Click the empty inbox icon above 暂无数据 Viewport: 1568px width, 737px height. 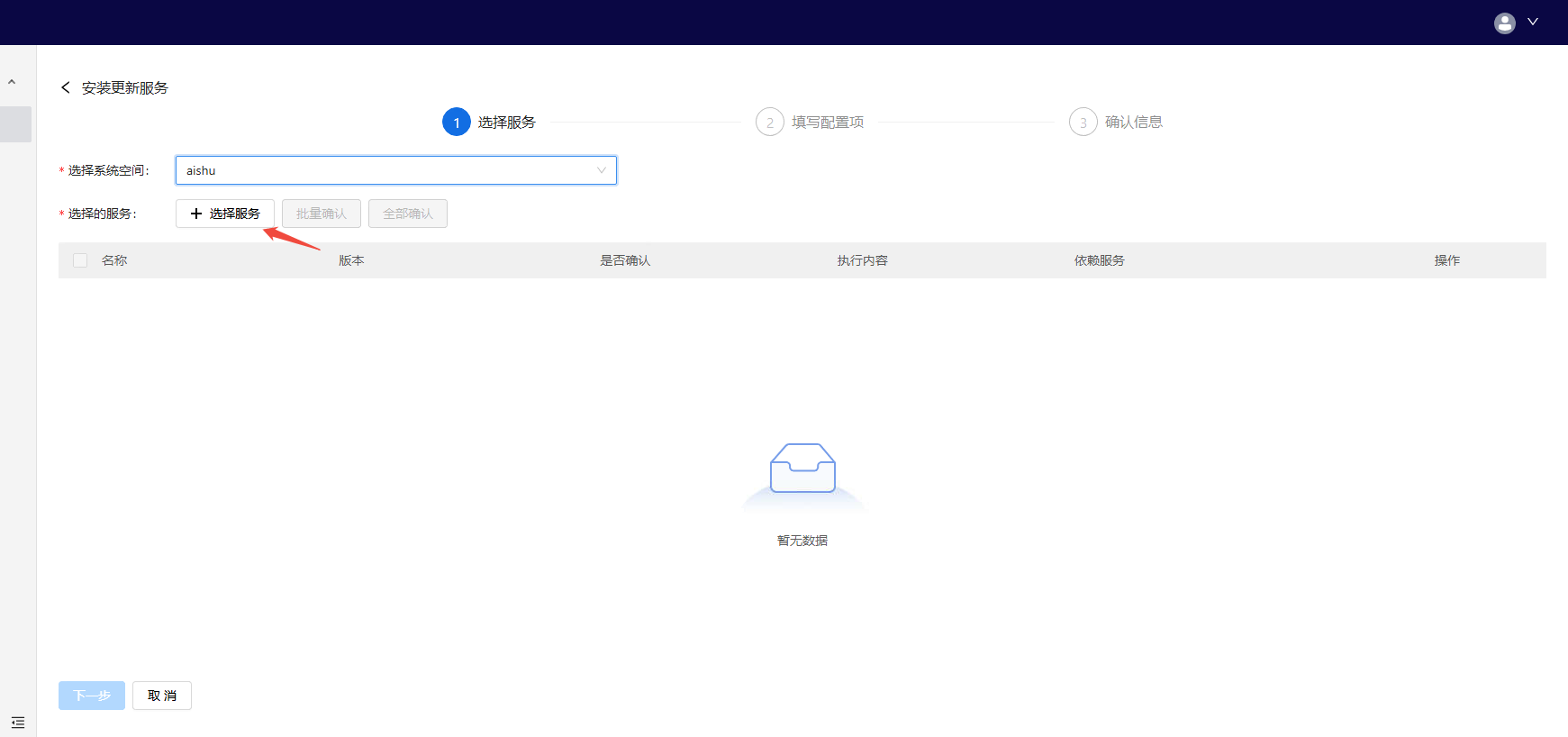(802, 469)
